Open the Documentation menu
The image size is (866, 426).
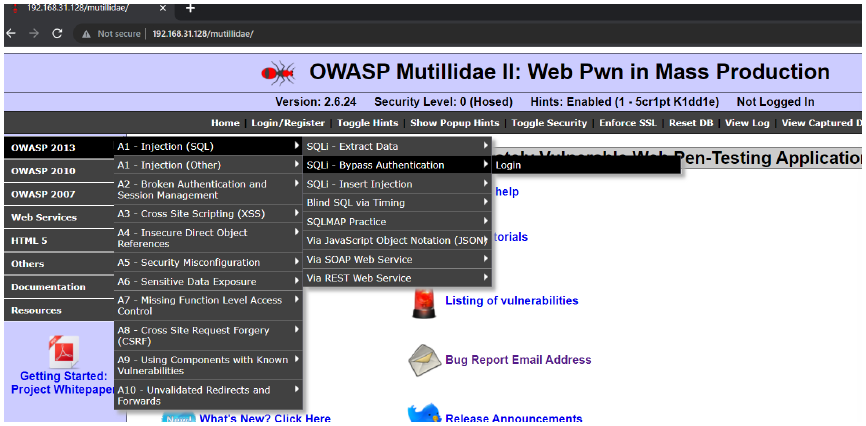[x=59, y=287]
